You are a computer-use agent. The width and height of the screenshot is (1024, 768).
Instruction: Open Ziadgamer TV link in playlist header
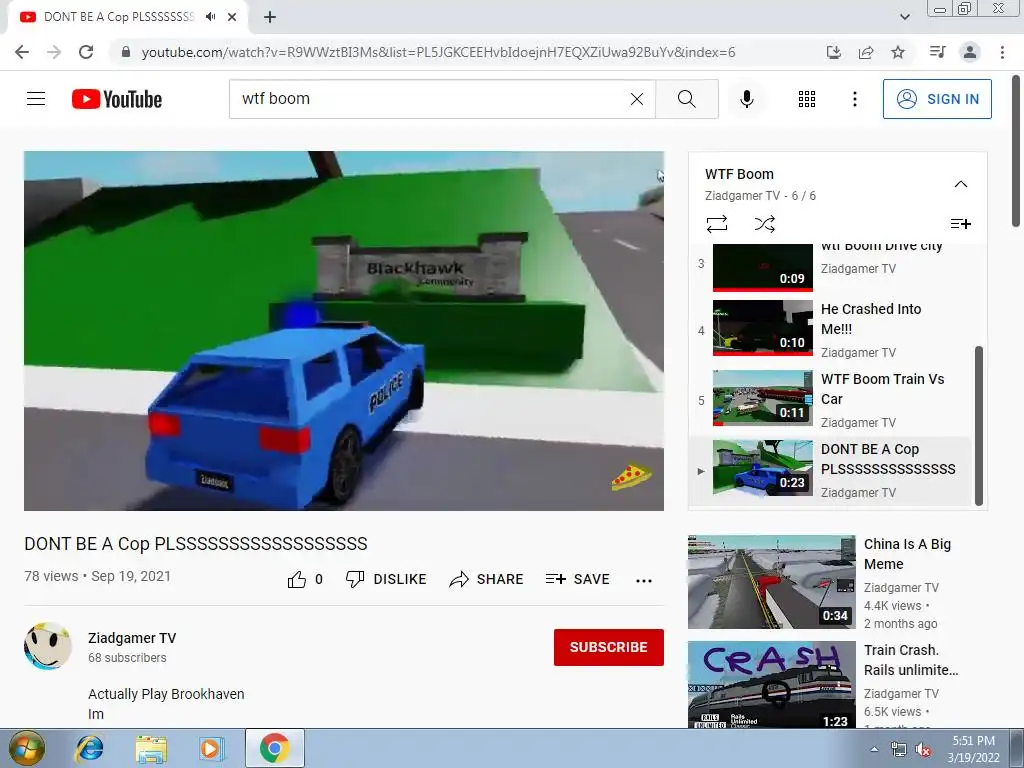click(742, 196)
